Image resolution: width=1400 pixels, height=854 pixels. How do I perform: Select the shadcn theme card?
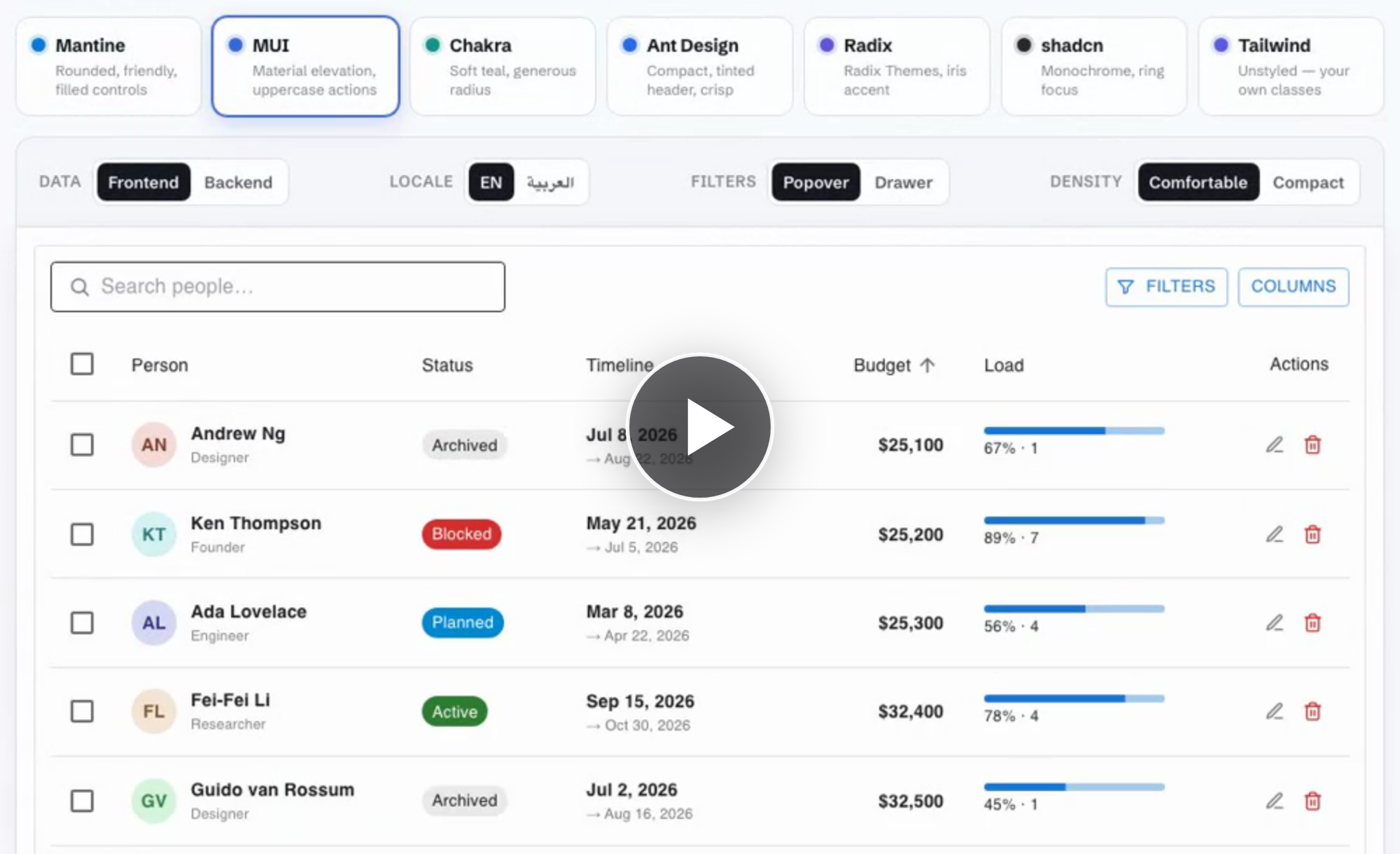point(1094,66)
